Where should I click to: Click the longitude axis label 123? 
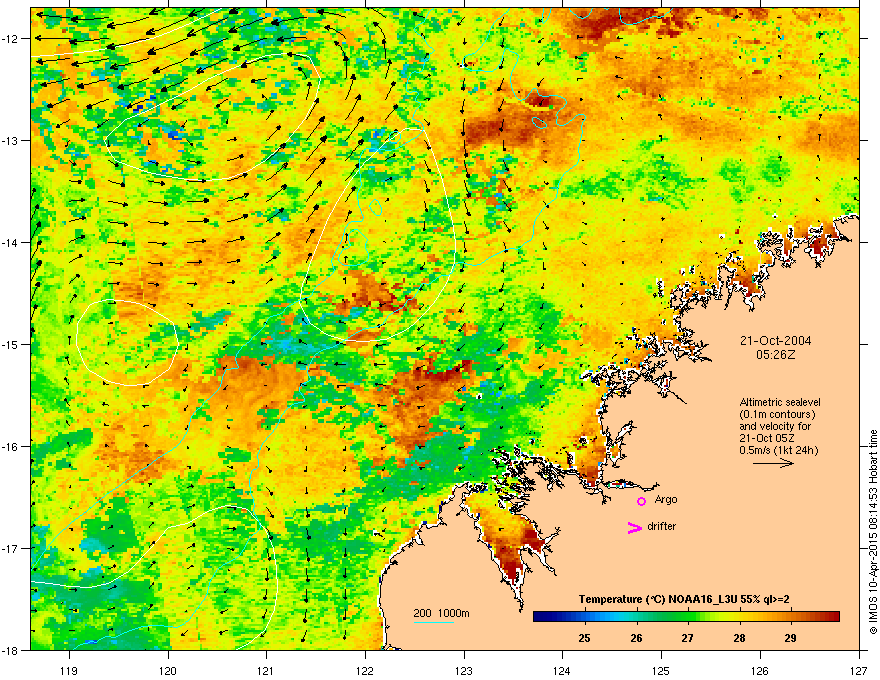[464, 670]
